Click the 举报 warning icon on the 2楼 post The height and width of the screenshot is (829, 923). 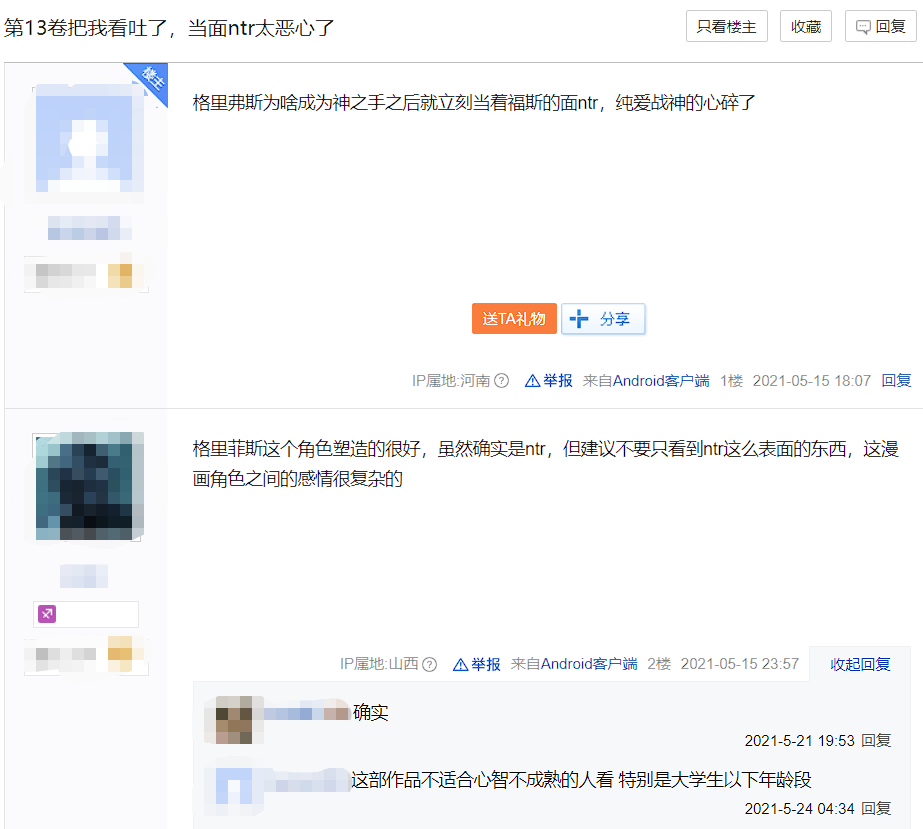tap(460, 665)
